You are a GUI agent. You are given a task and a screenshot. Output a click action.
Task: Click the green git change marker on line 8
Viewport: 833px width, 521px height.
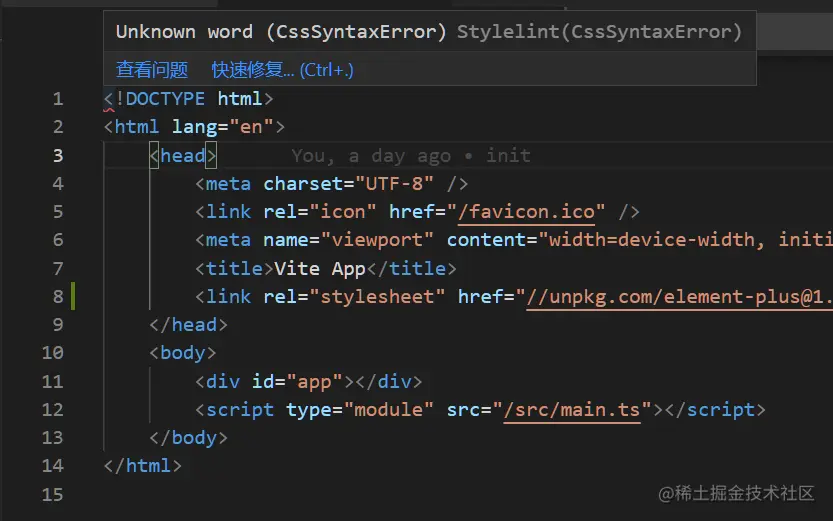pos(73,297)
